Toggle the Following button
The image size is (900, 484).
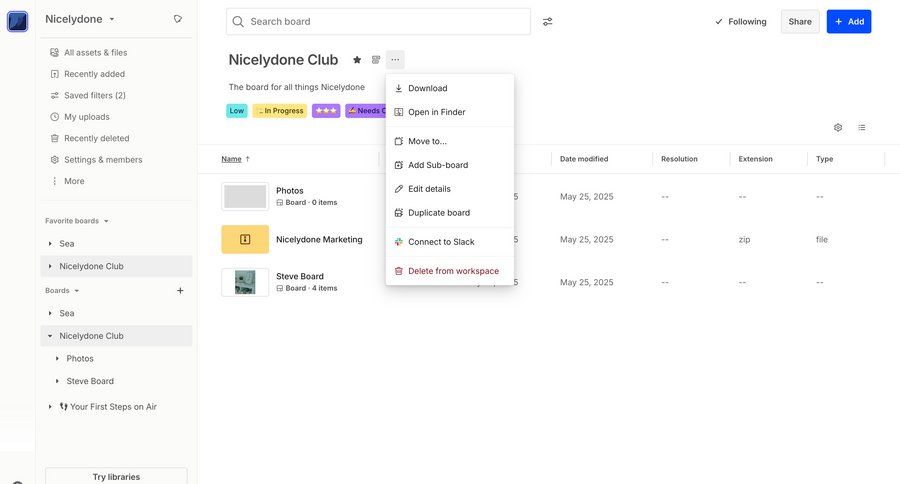pyautogui.click(x=741, y=21)
